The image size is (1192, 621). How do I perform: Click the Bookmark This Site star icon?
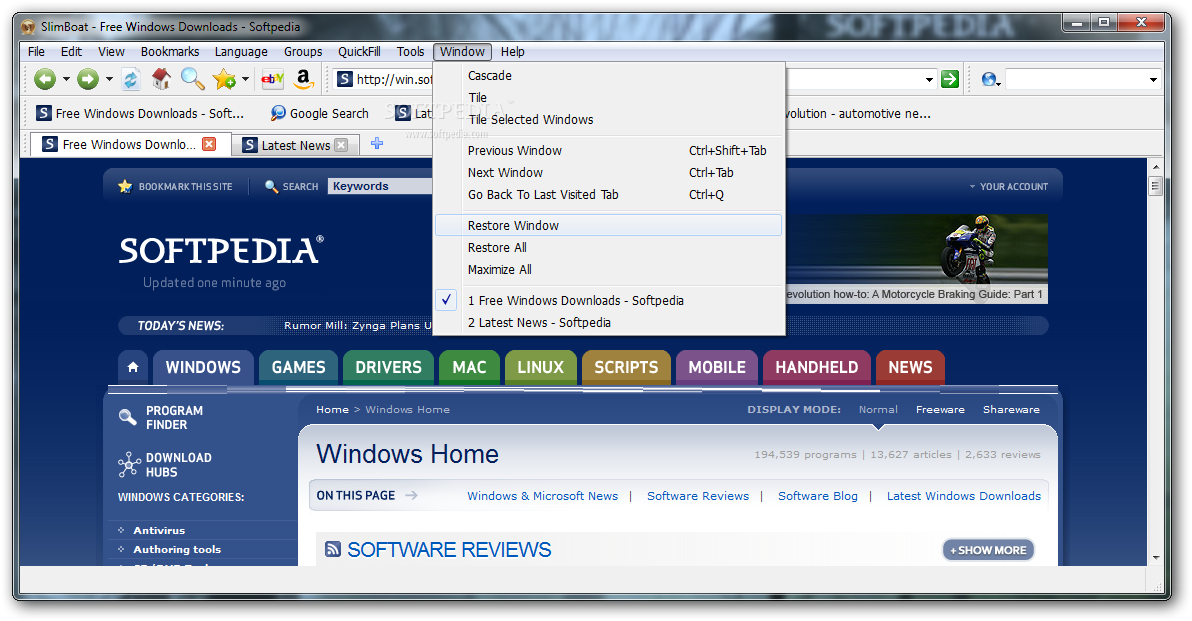coord(125,186)
